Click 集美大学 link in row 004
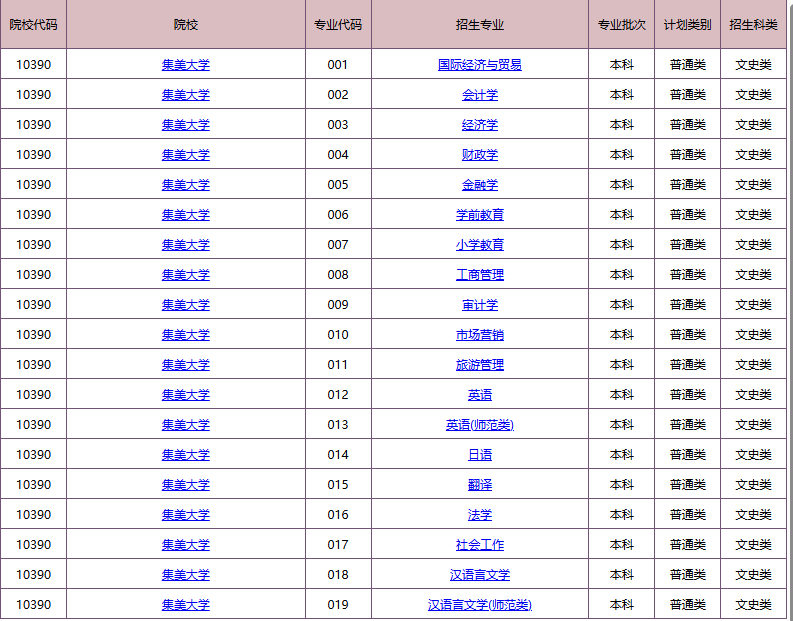Image resolution: width=793 pixels, height=621 pixels. pyautogui.click(x=186, y=155)
